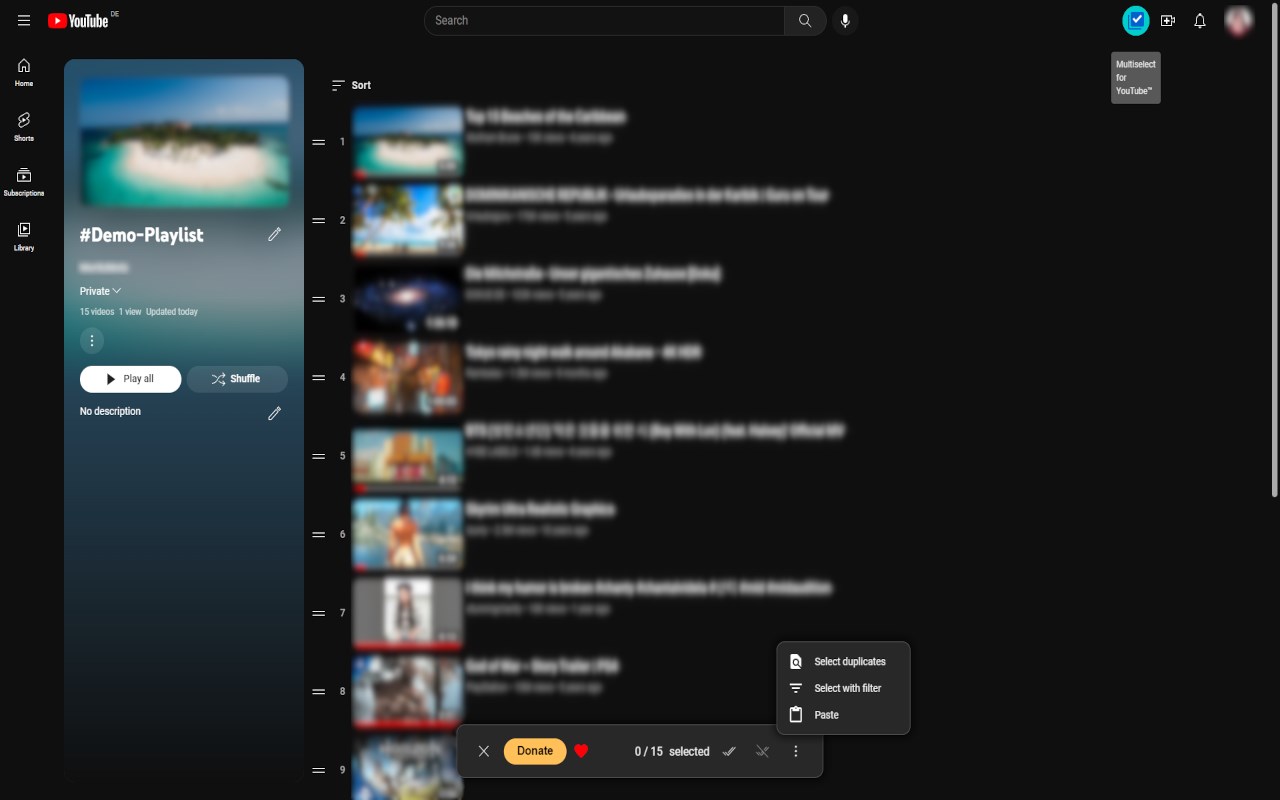The height and width of the screenshot is (800, 1280).
Task: Click into the YouTube Search field
Action: 605,20
